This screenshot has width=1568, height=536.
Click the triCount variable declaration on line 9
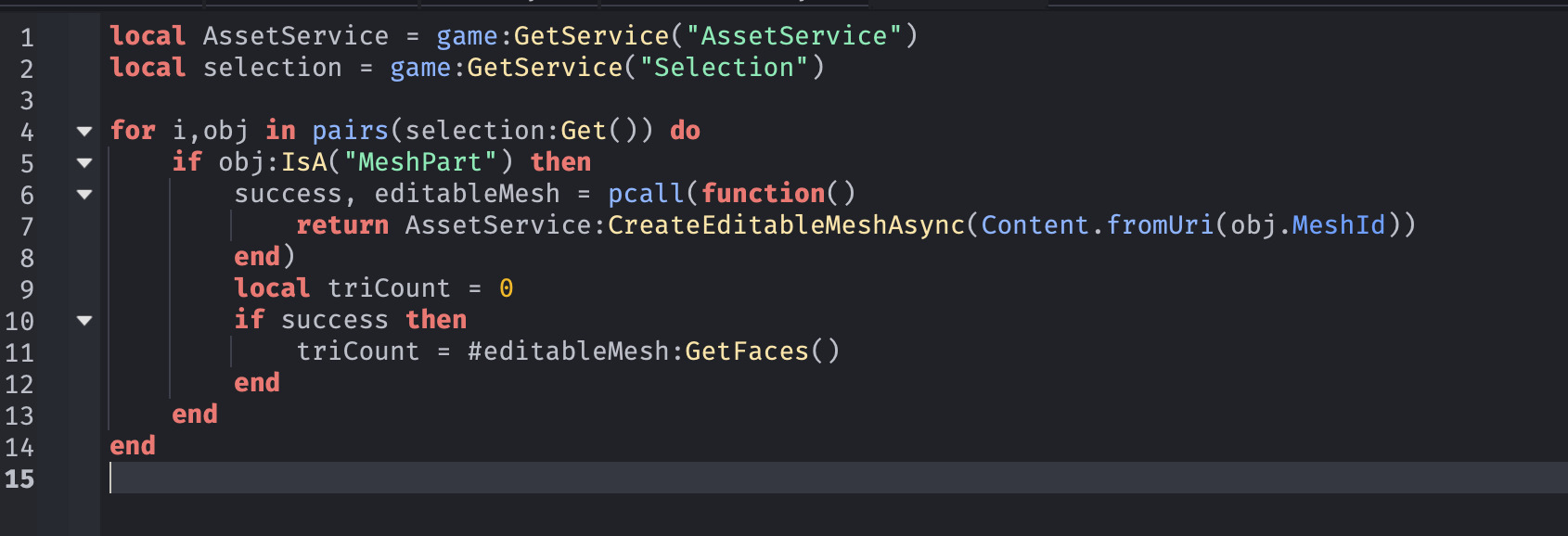pos(389,287)
